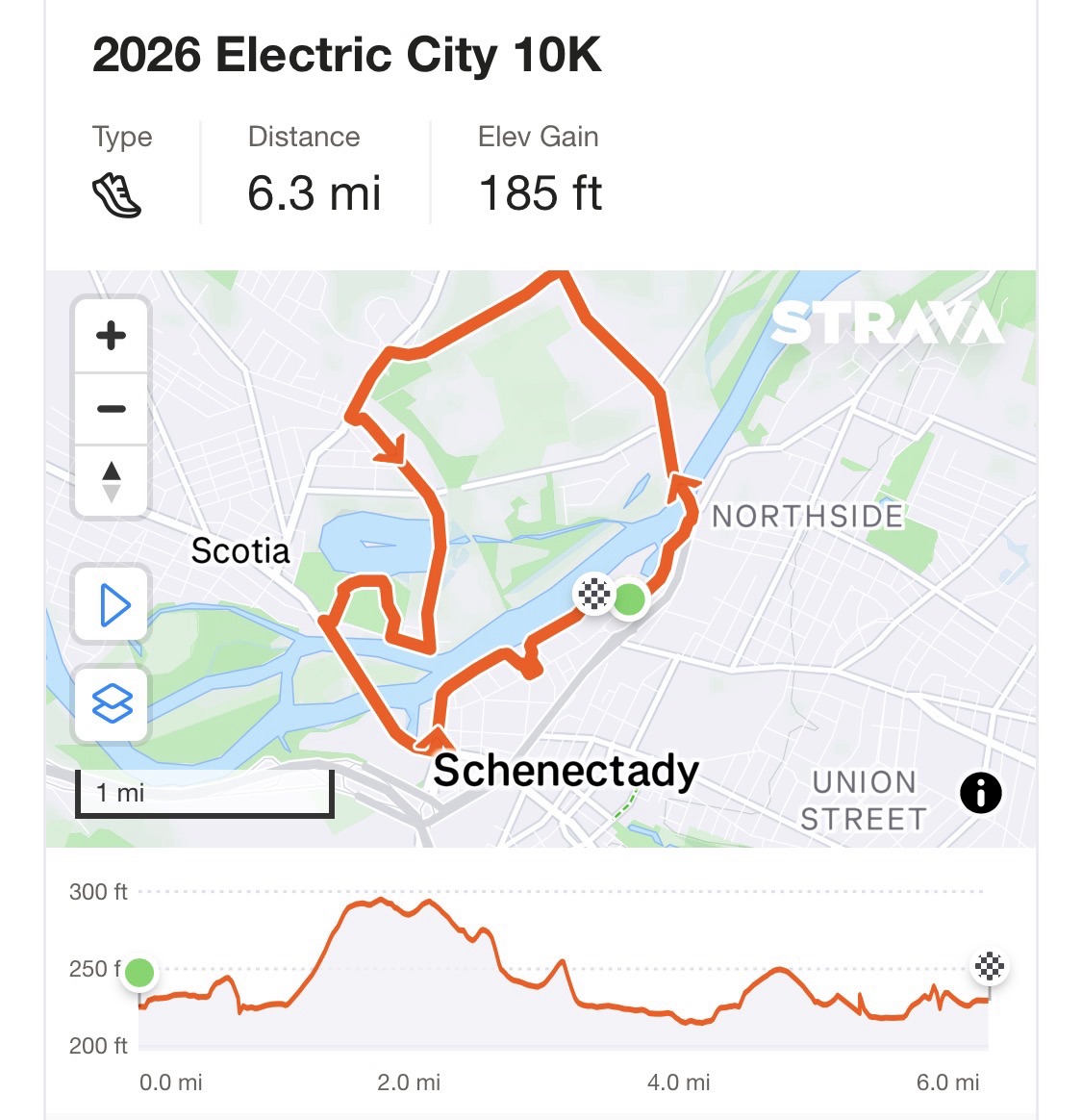1082x1120 pixels.
Task: Play the route flyover animation
Action: coord(113,606)
